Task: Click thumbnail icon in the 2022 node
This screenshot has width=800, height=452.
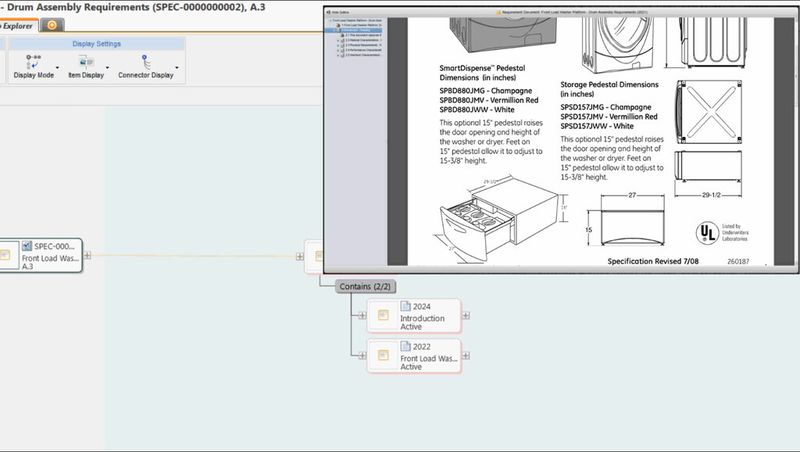Action: [383, 355]
